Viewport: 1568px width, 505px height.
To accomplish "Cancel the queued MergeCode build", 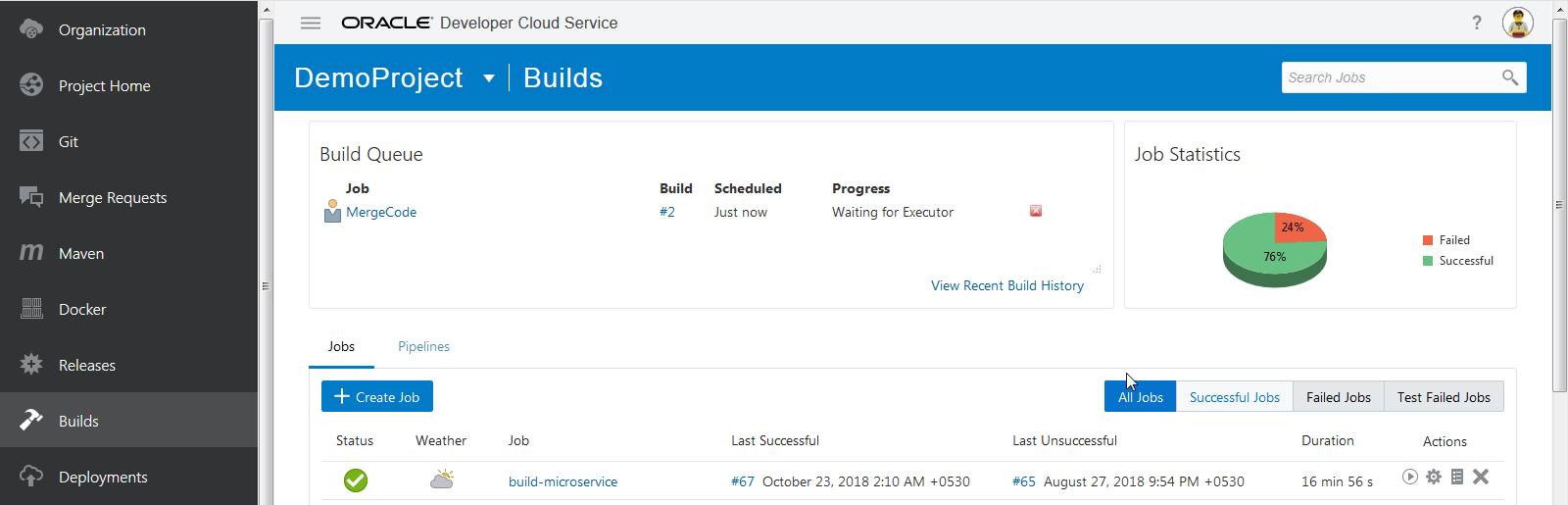I will pyautogui.click(x=1036, y=212).
